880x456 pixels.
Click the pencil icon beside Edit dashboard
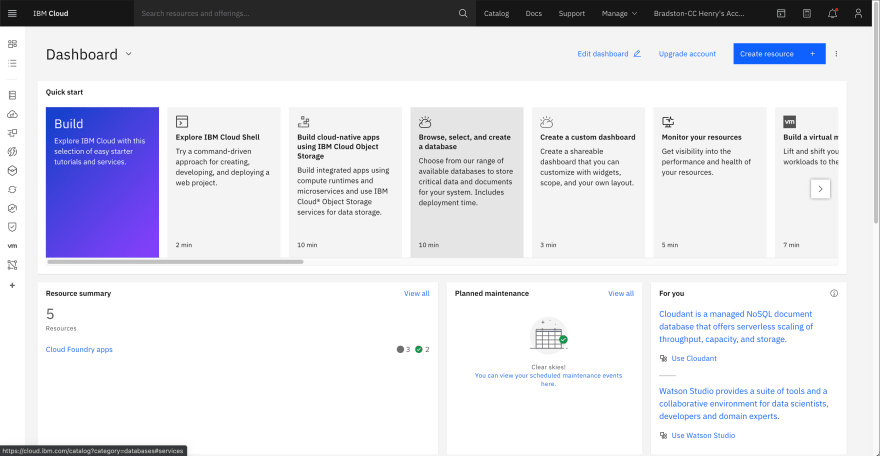coord(637,54)
